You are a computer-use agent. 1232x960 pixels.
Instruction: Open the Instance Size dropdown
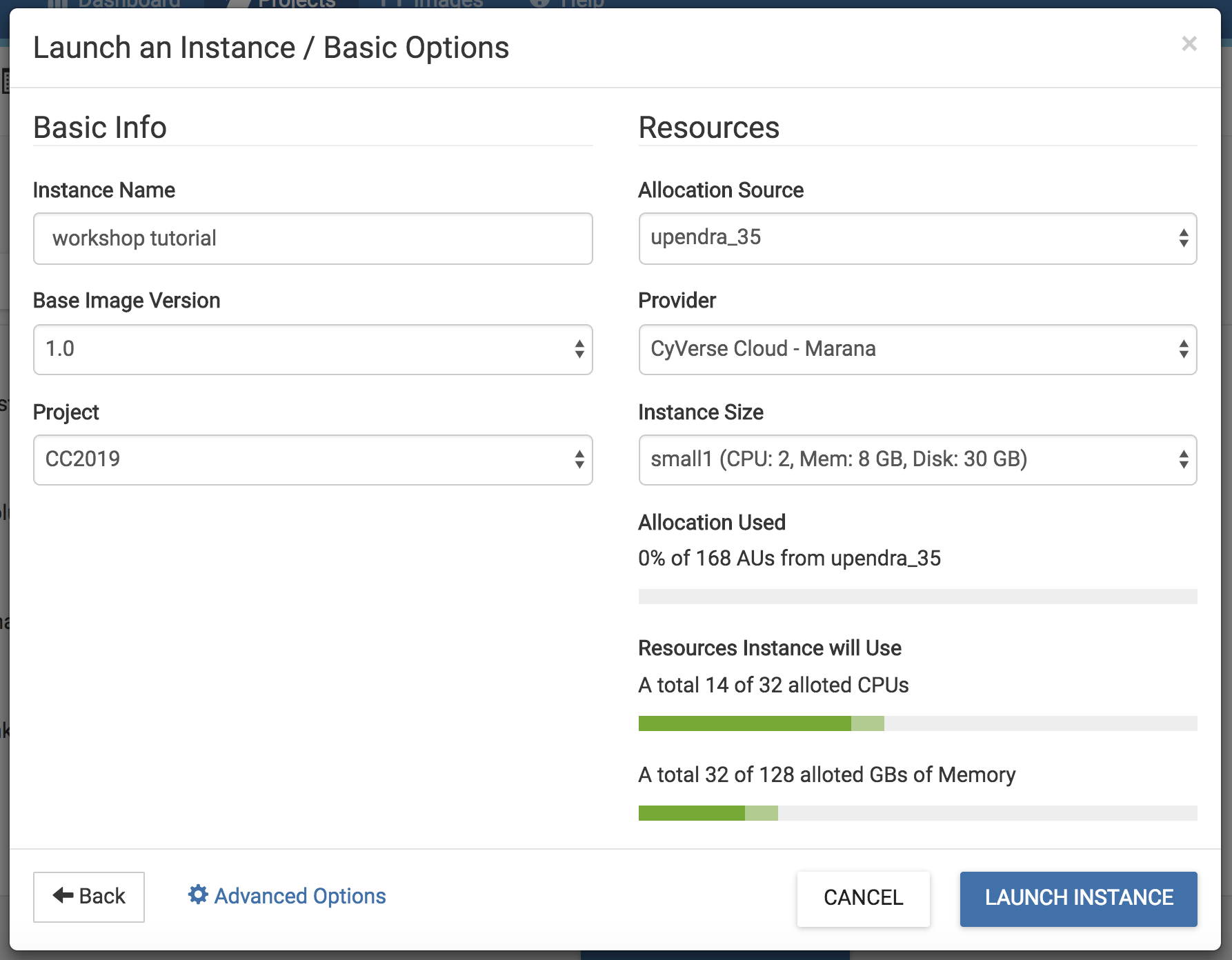click(x=917, y=460)
